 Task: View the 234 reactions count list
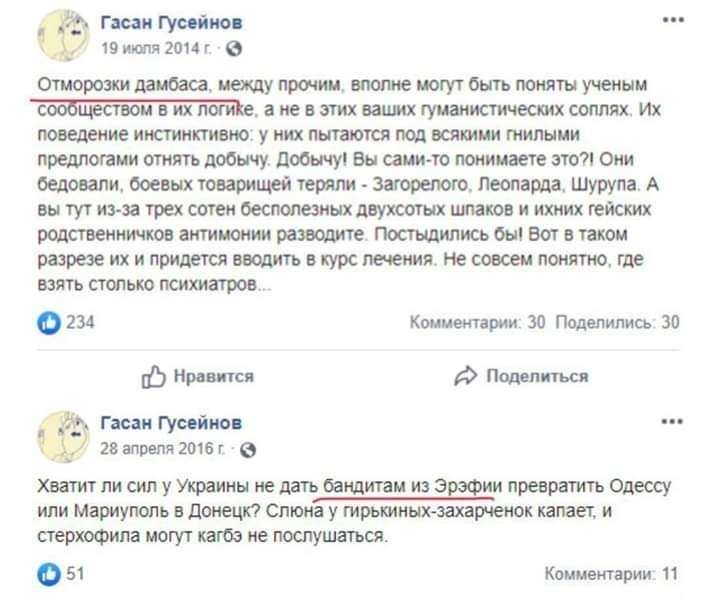tap(80, 322)
